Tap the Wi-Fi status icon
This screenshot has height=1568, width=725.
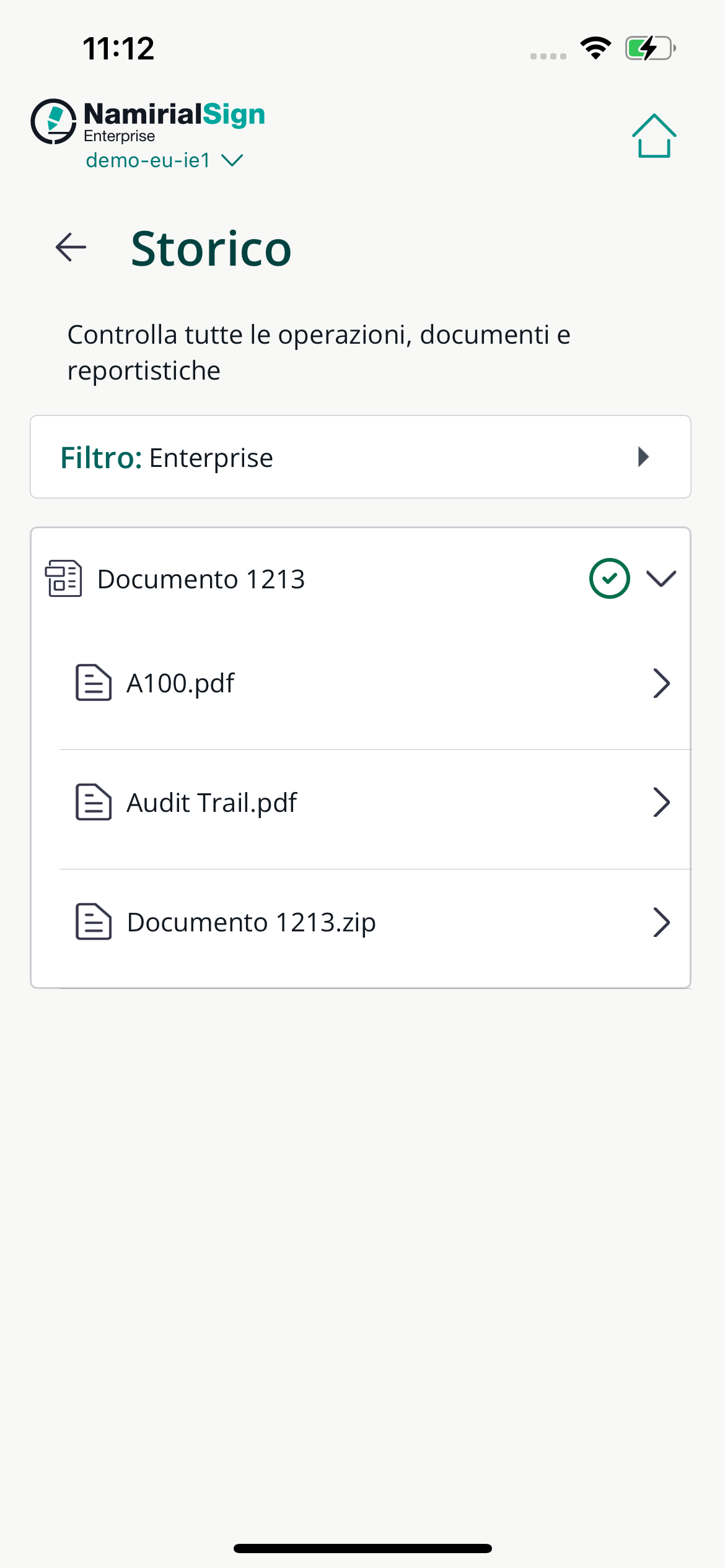[595, 48]
